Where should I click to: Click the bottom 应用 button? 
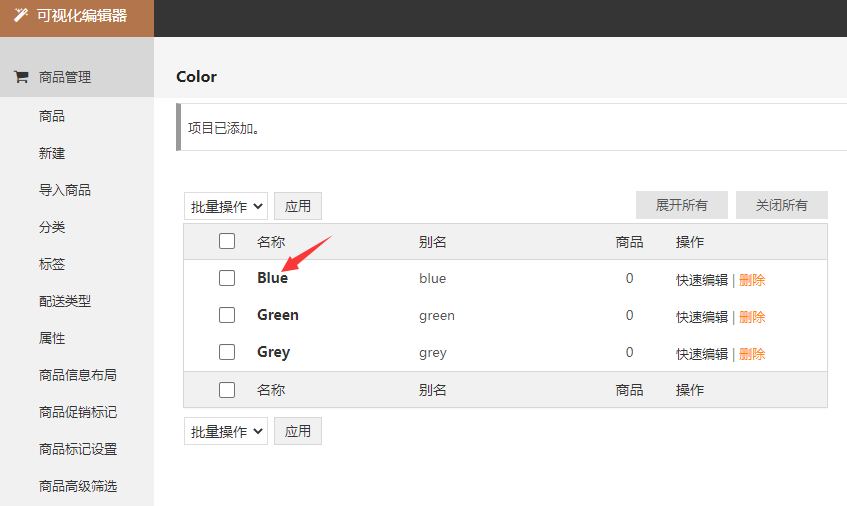pos(298,431)
